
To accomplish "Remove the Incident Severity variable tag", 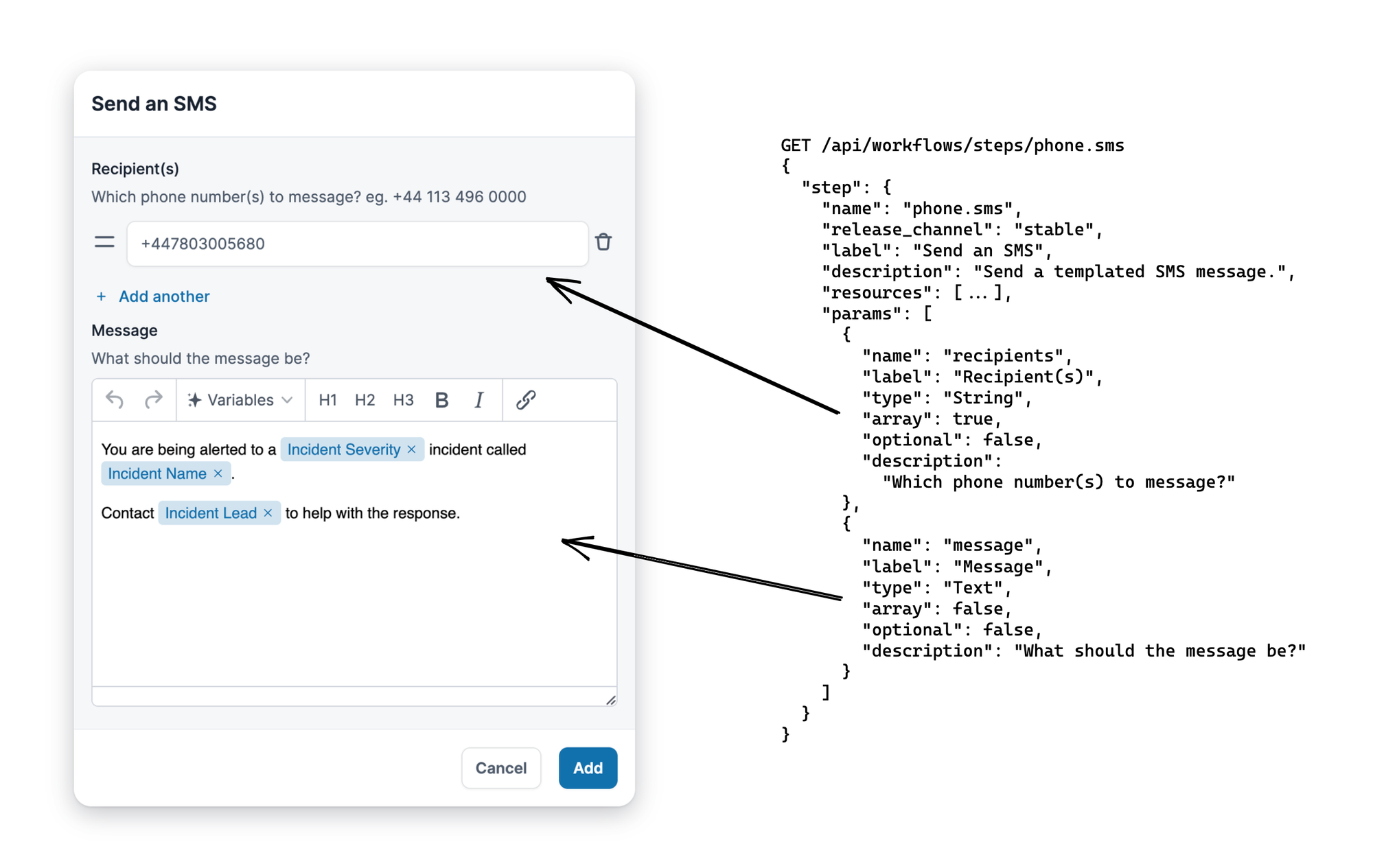I will tap(412, 449).
